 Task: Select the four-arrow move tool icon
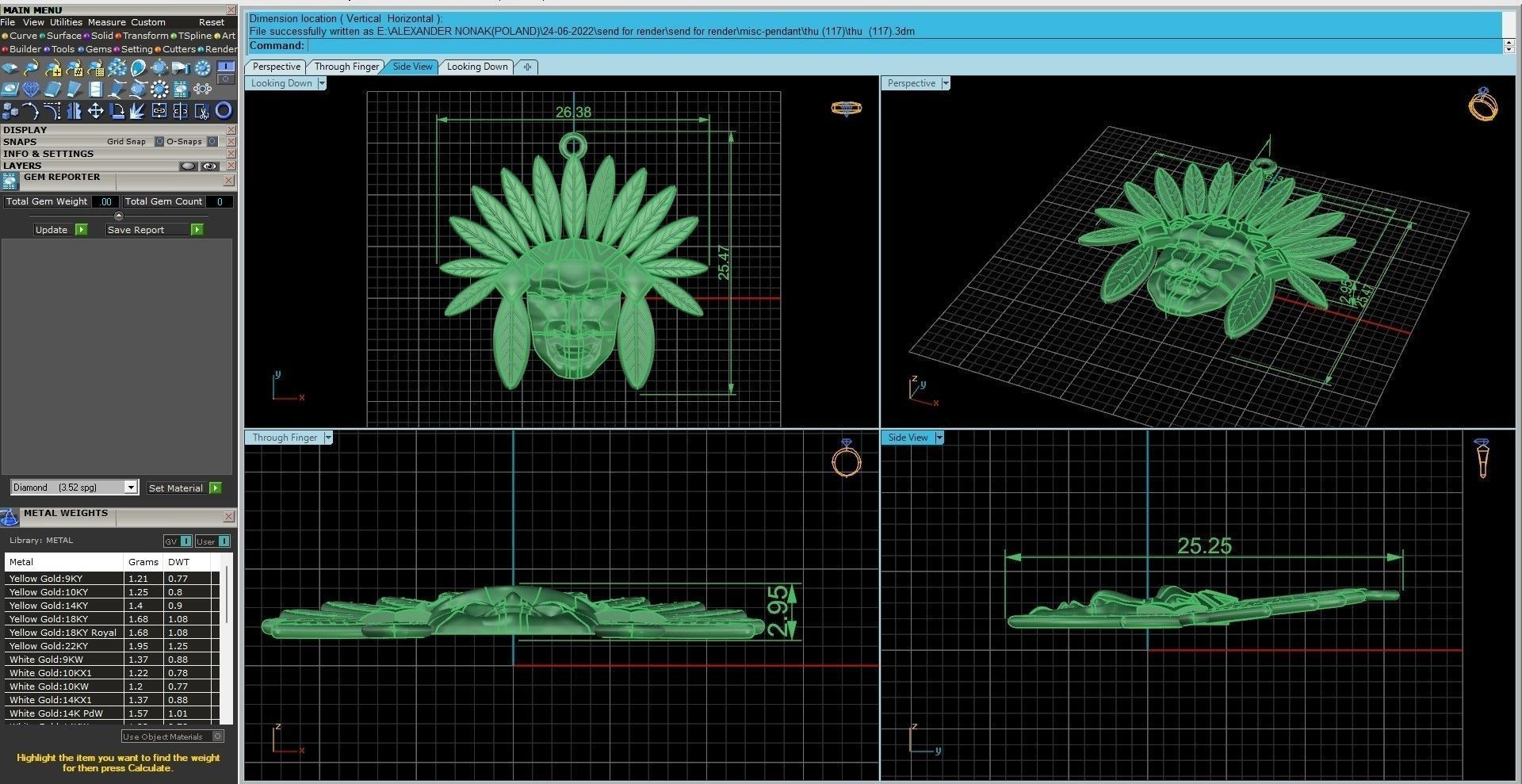pyautogui.click(x=96, y=111)
